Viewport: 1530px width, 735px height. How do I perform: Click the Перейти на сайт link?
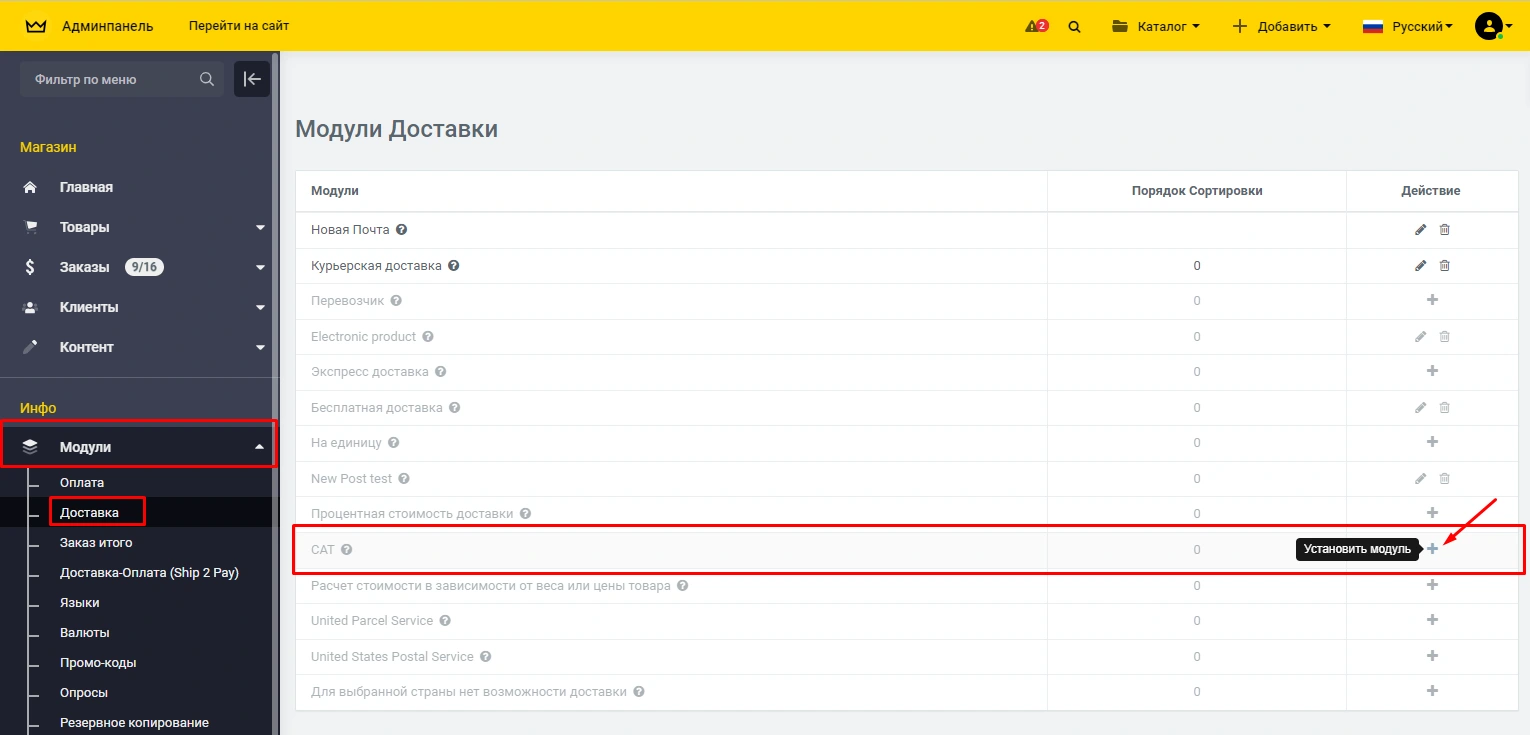coord(239,26)
